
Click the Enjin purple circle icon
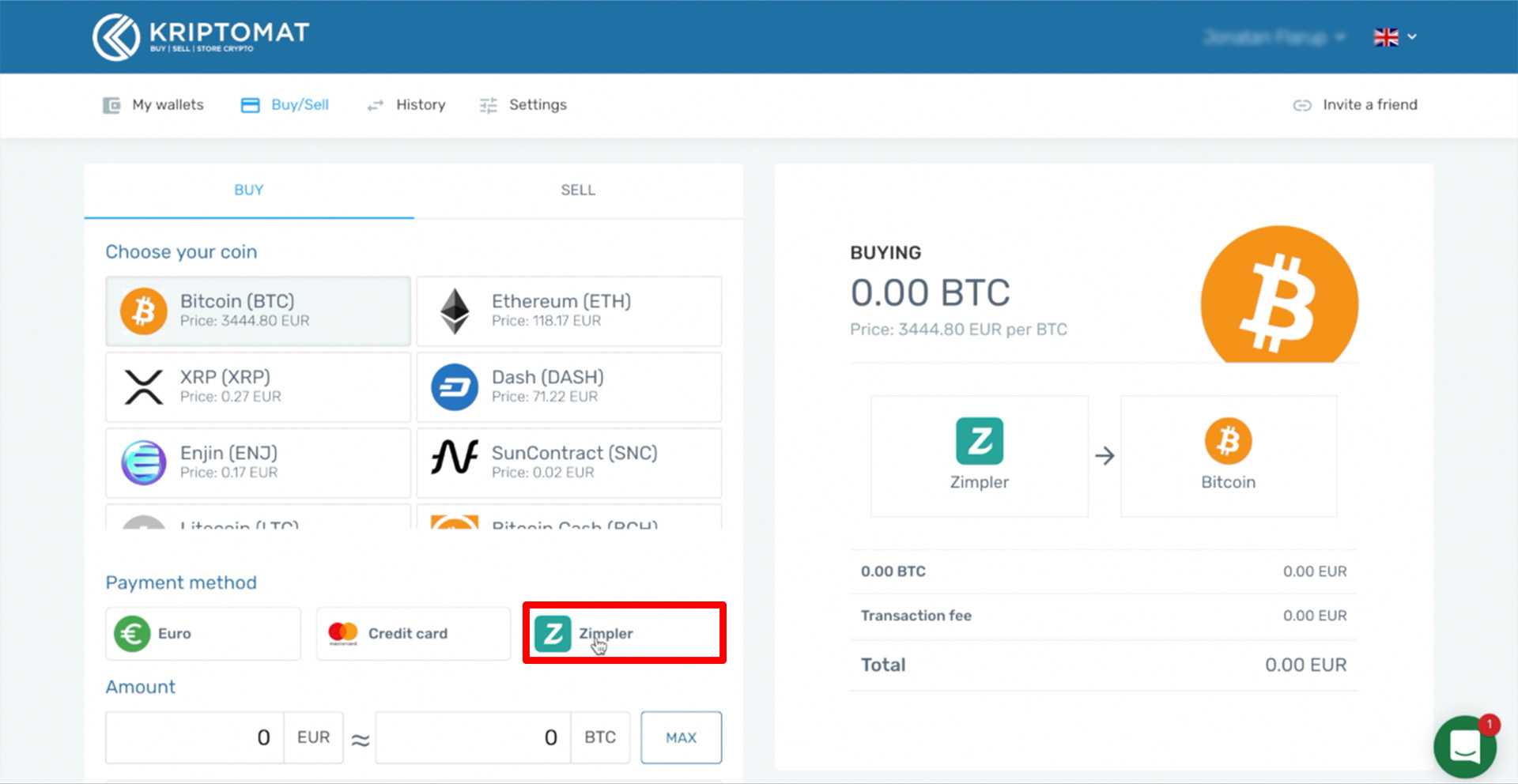143,462
